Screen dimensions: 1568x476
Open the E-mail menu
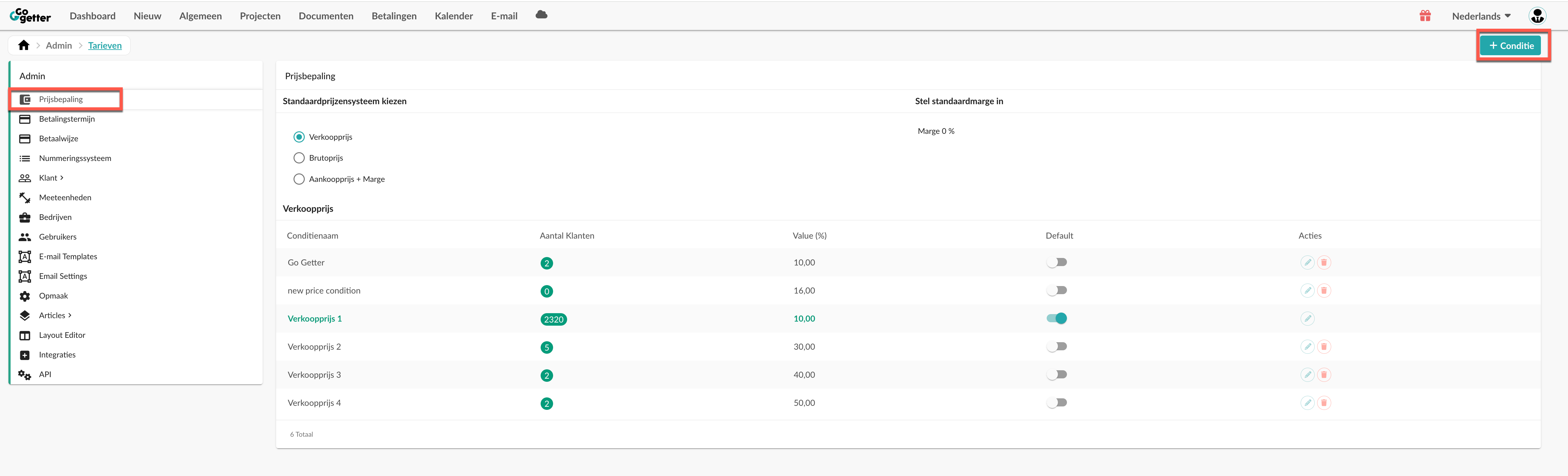504,16
